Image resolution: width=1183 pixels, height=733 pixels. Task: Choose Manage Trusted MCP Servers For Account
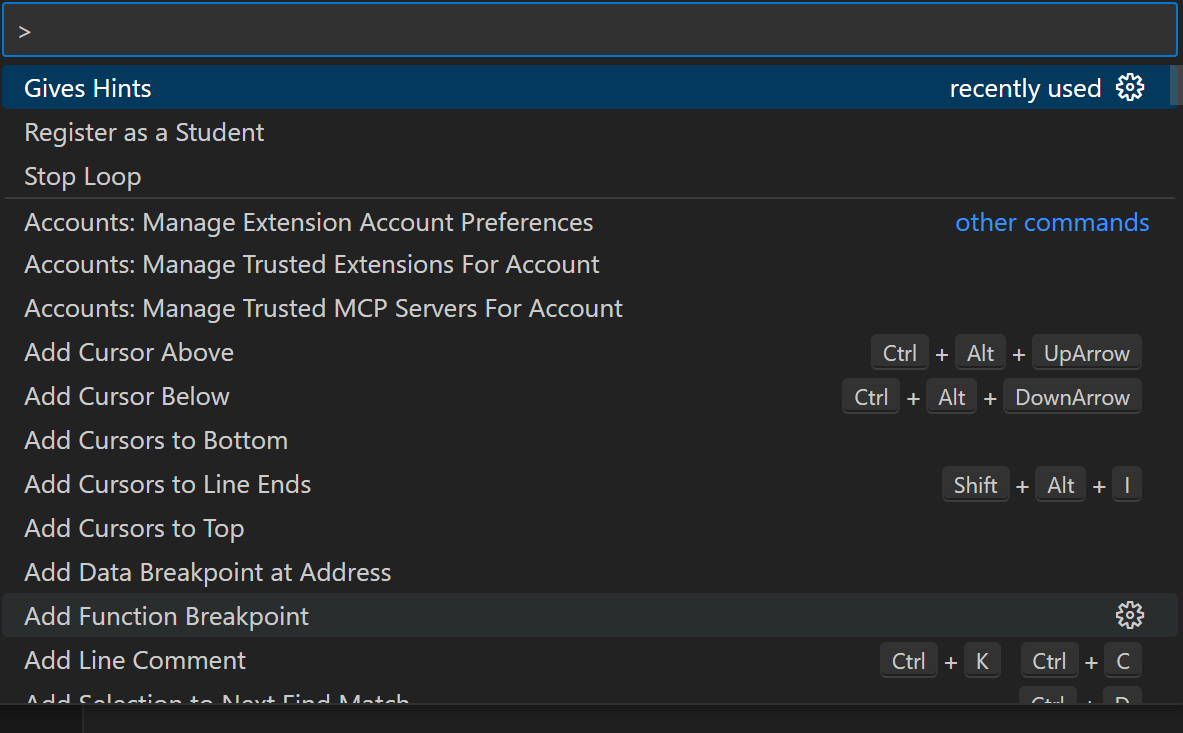coord(323,309)
